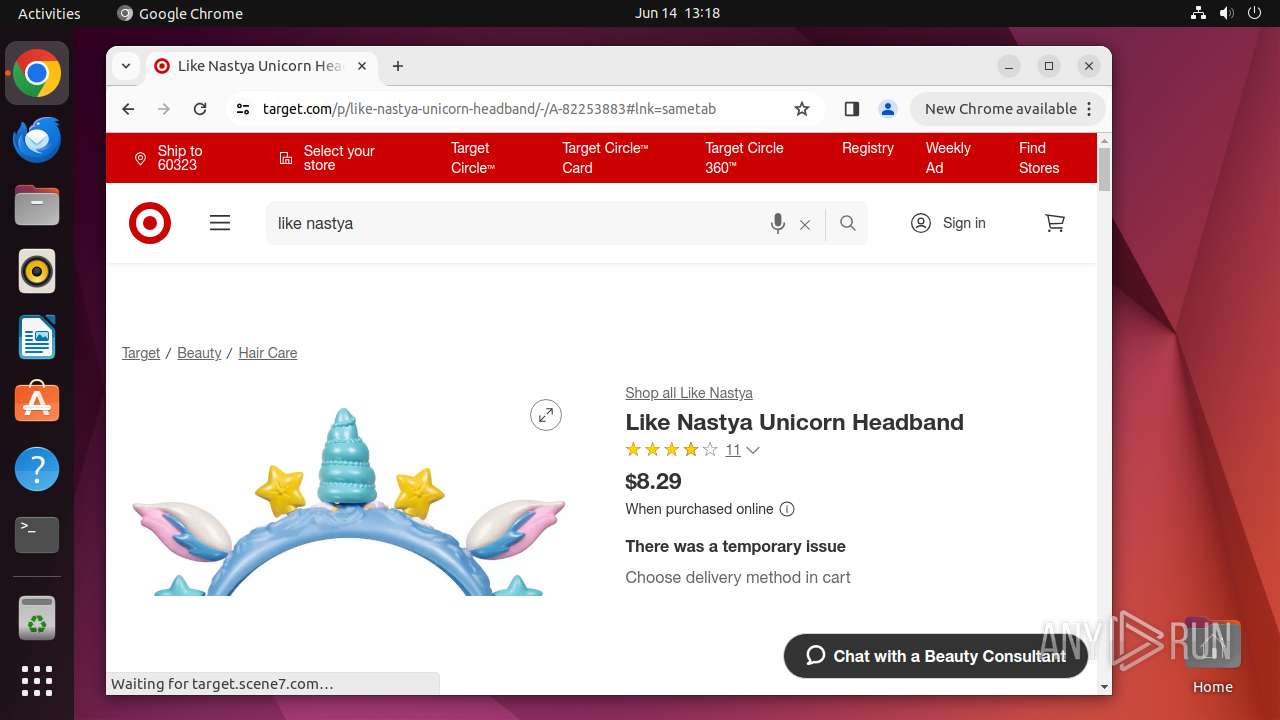Click the info icon beside When purchased online
The image size is (1280, 720).
coord(787,509)
